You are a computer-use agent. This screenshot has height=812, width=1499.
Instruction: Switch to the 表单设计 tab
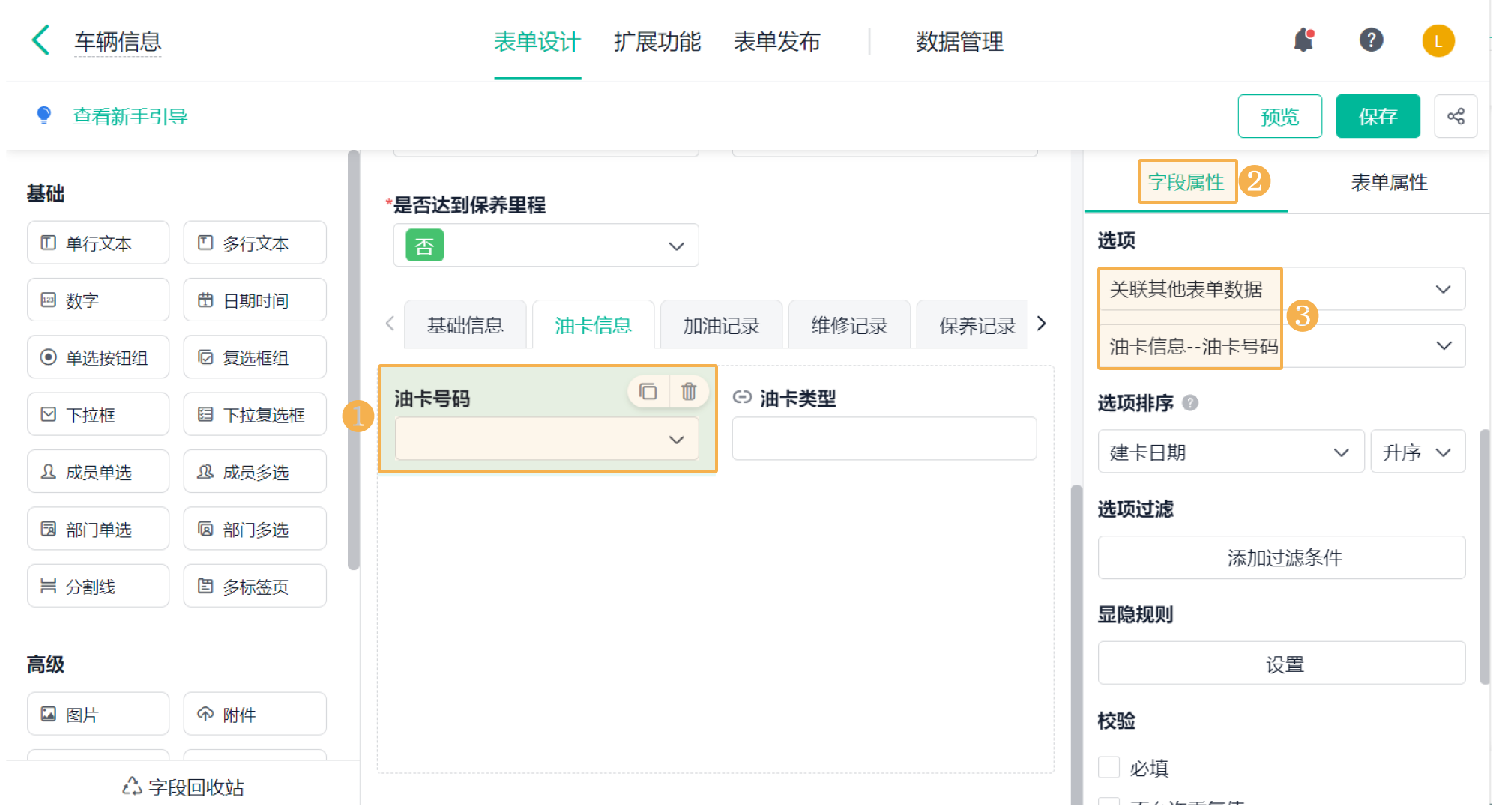point(537,42)
